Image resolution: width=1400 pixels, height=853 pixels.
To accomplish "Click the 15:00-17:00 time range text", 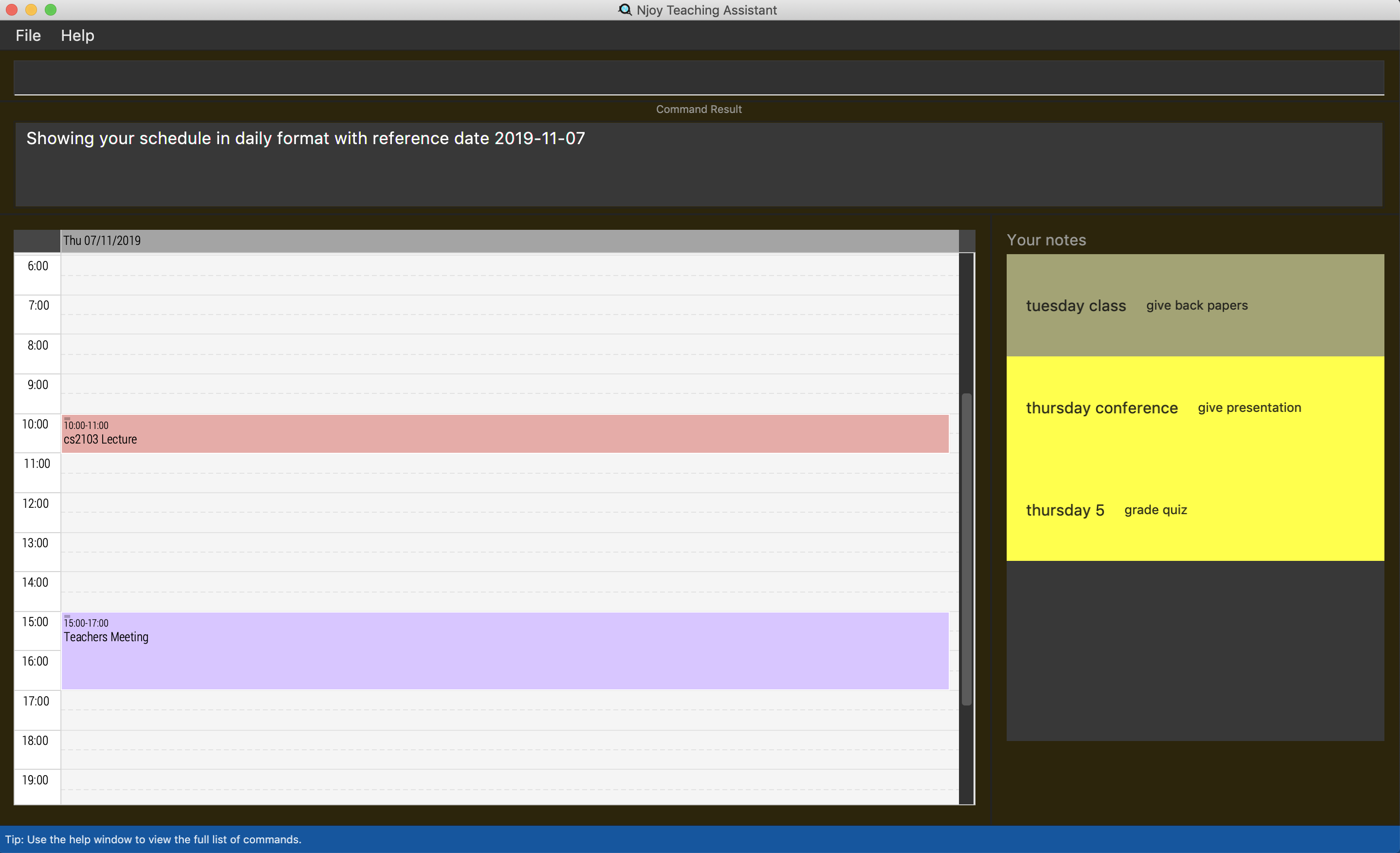I will click(x=86, y=623).
